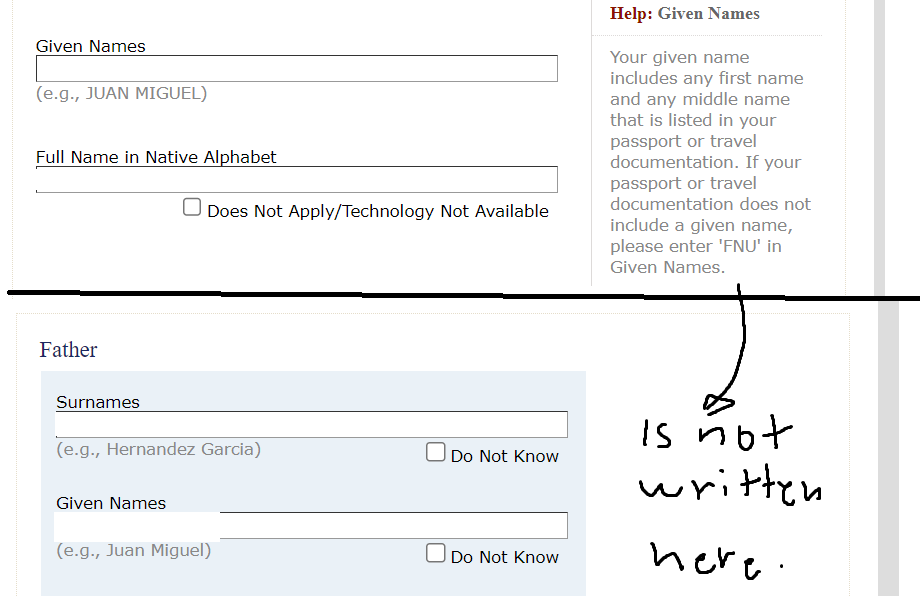Image resolution: width=920 pixels, height=596 pixels.
Task: Click the top Given Names field label
Action: (x=90, y=46)
